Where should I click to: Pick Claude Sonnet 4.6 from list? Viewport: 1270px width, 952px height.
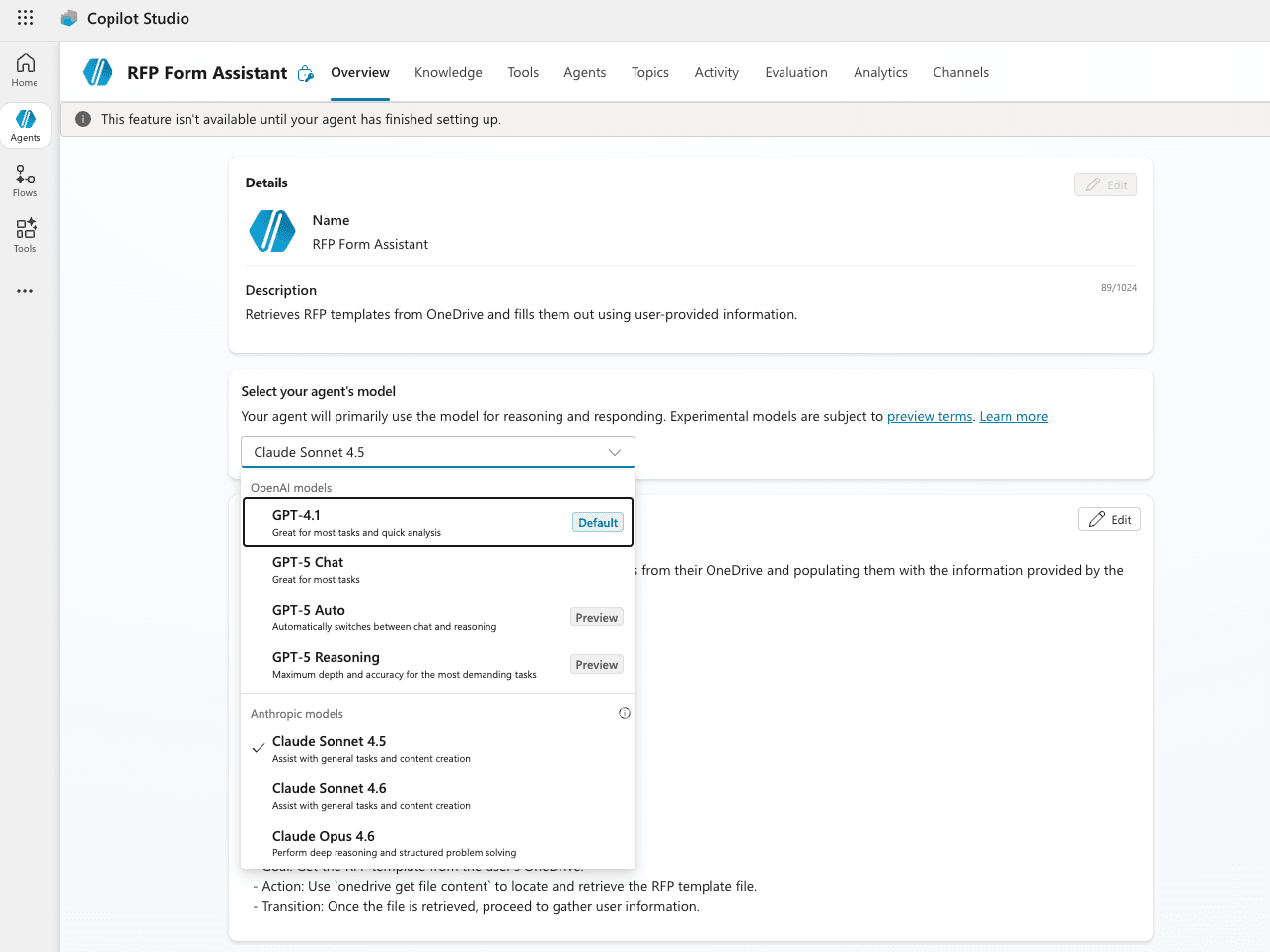438,795
